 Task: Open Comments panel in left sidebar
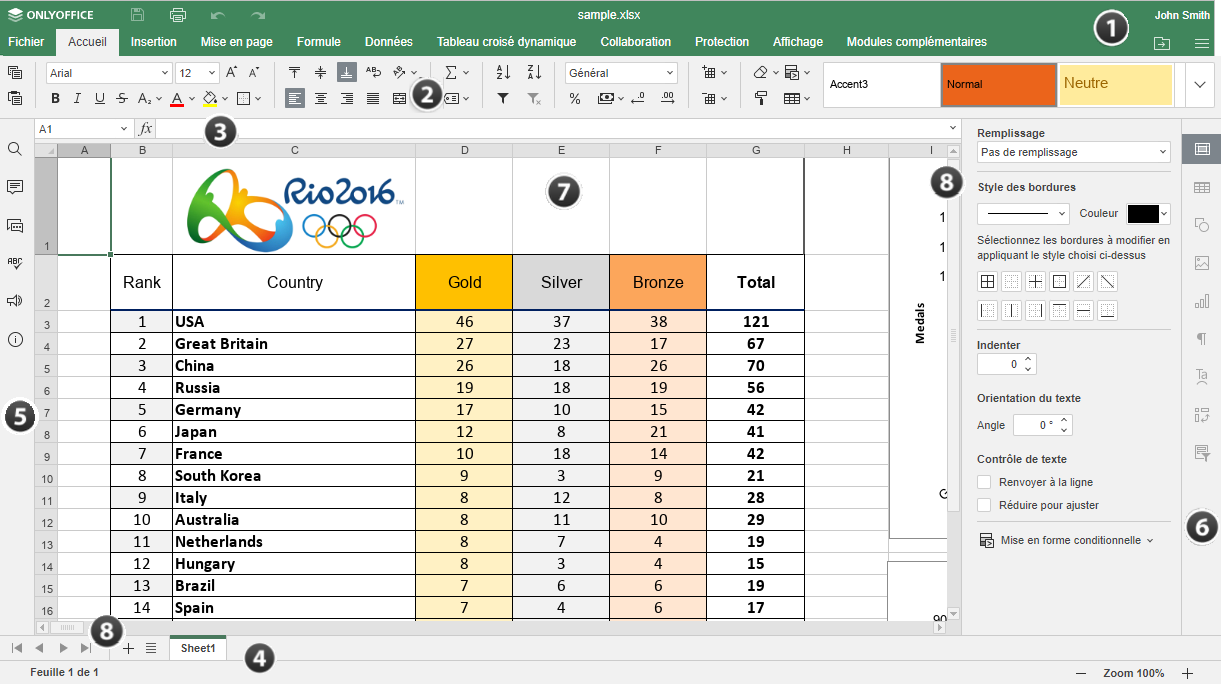pyautogui.click(x=15, y=187)
